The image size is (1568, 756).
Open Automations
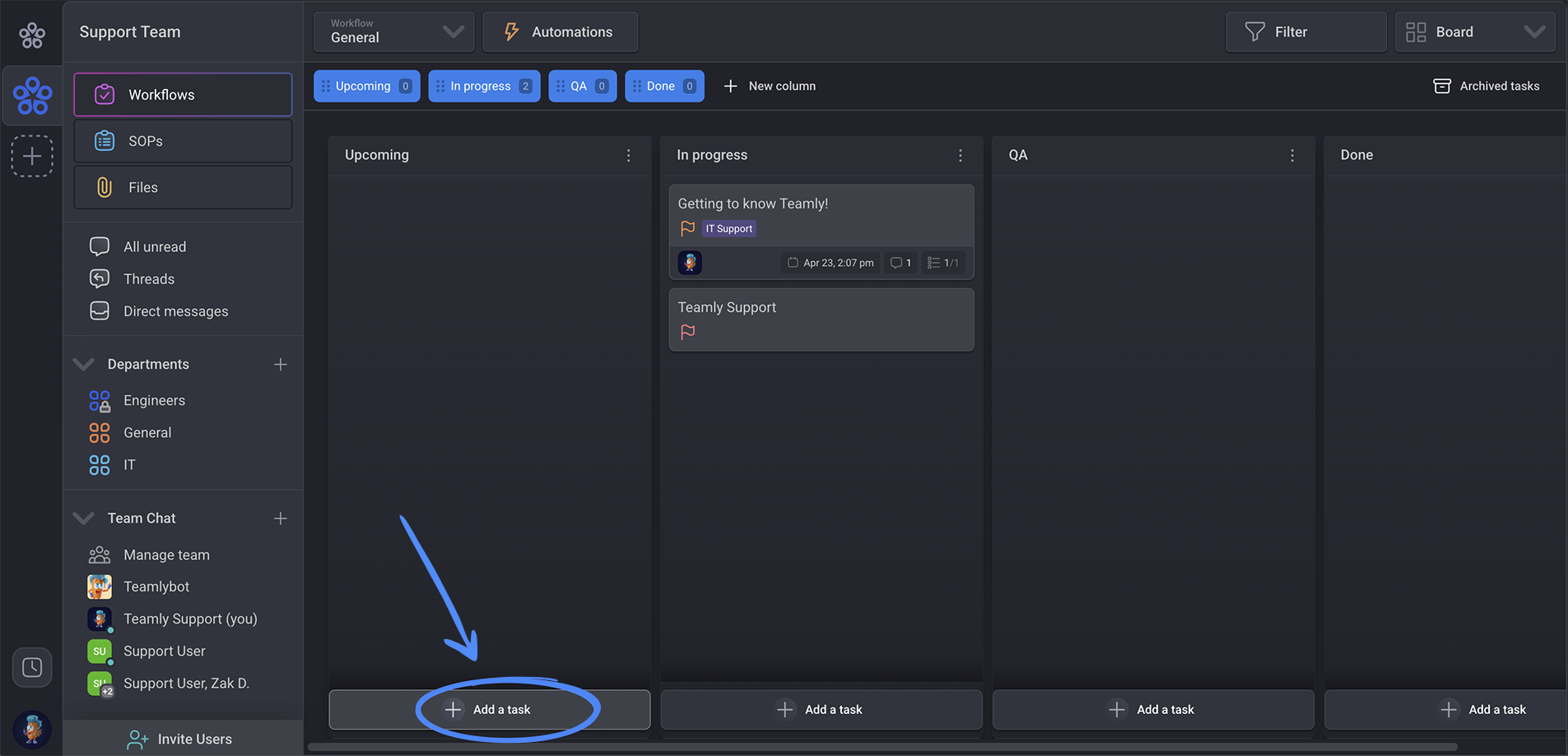pos(560,32)
